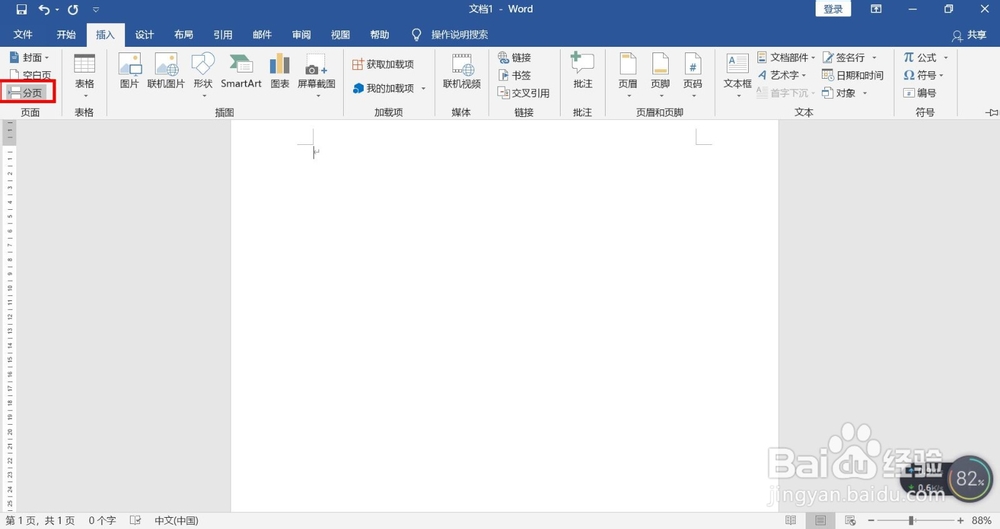Switch to the 视图 ribbon tab
The height and width of the screenshot is (529, 1000).
pyautogui.click(x=340, y=34)
